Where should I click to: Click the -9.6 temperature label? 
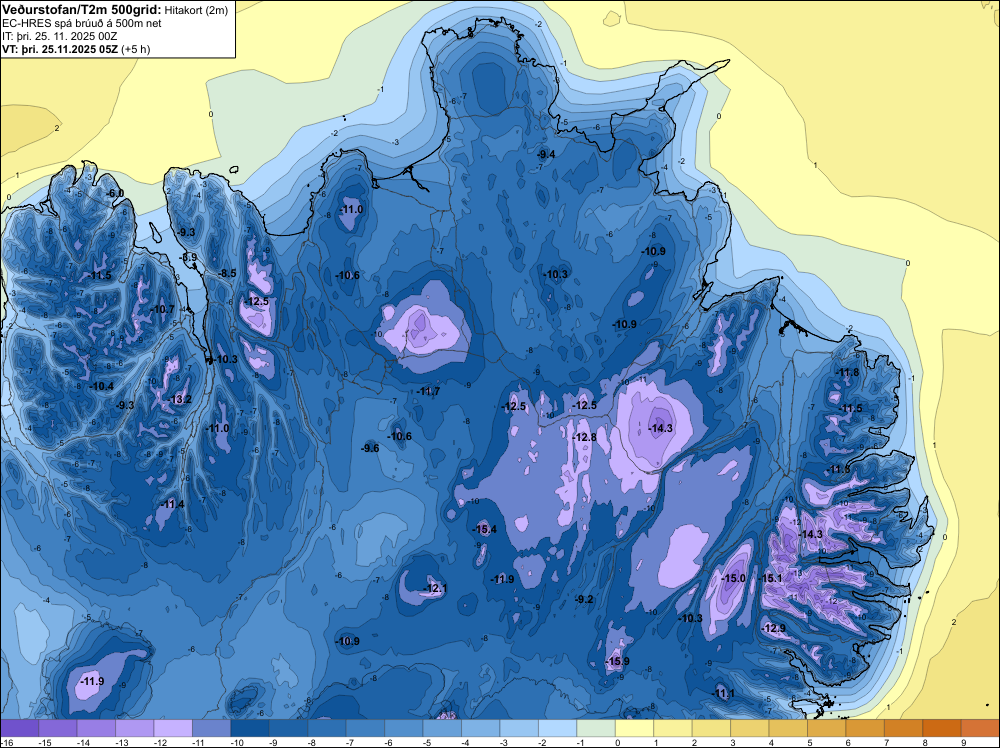(x=370, y=448)
